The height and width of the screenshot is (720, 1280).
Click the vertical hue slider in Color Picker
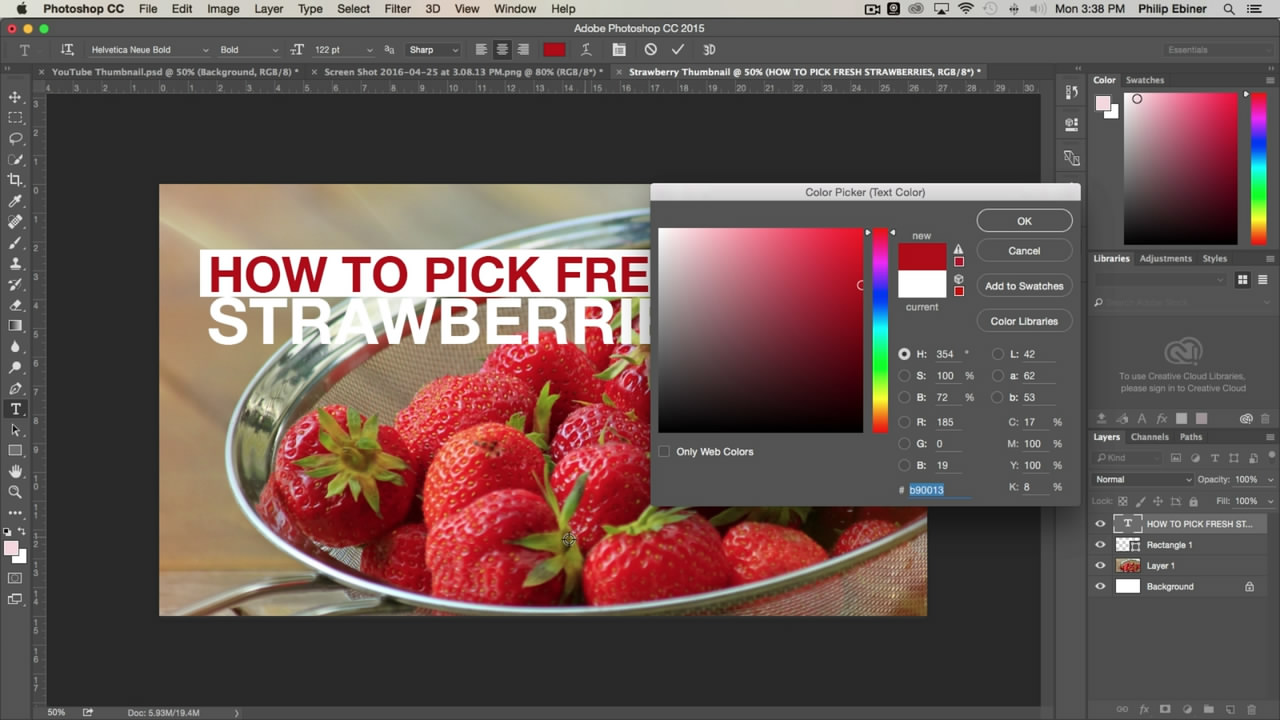(880, 330)
